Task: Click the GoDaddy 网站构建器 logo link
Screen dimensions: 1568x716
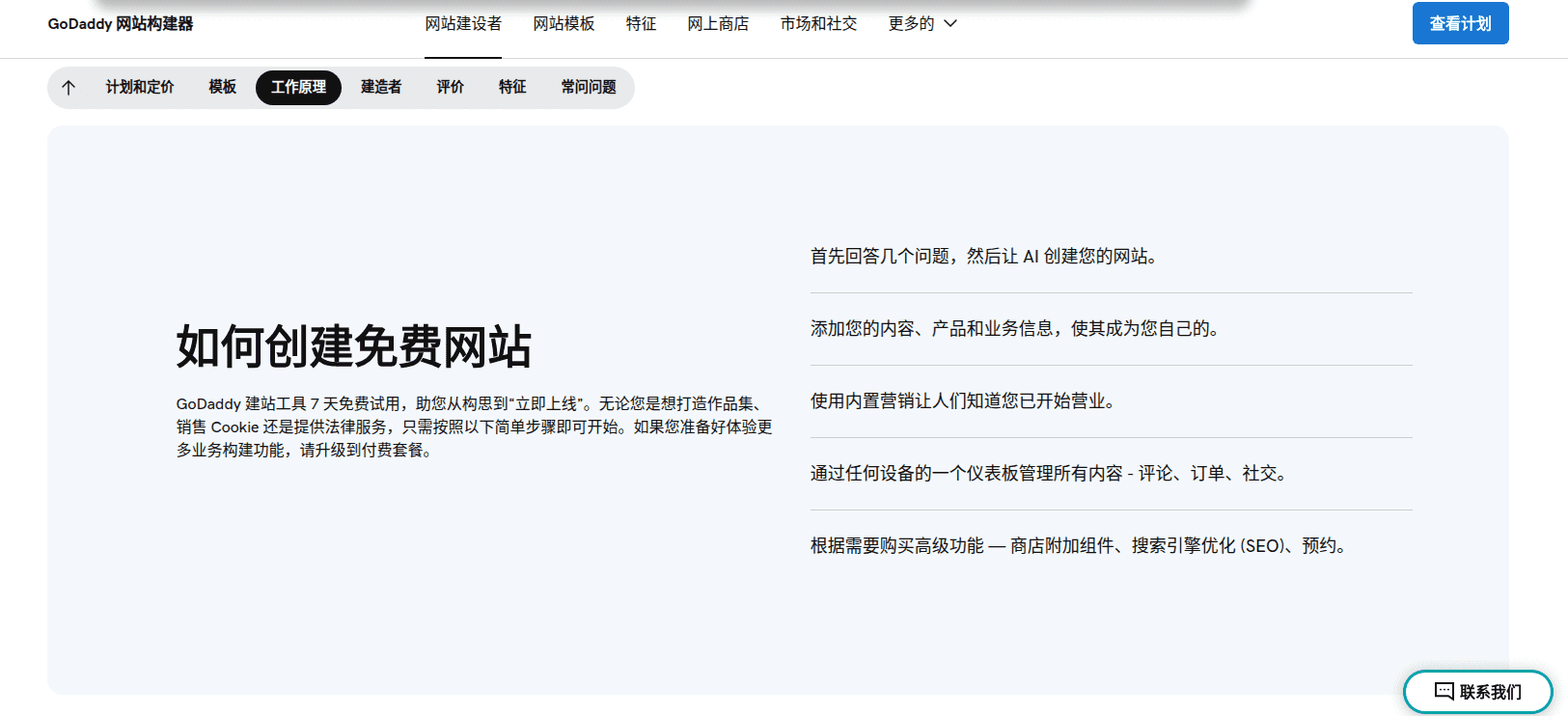Action: [121, 24]
